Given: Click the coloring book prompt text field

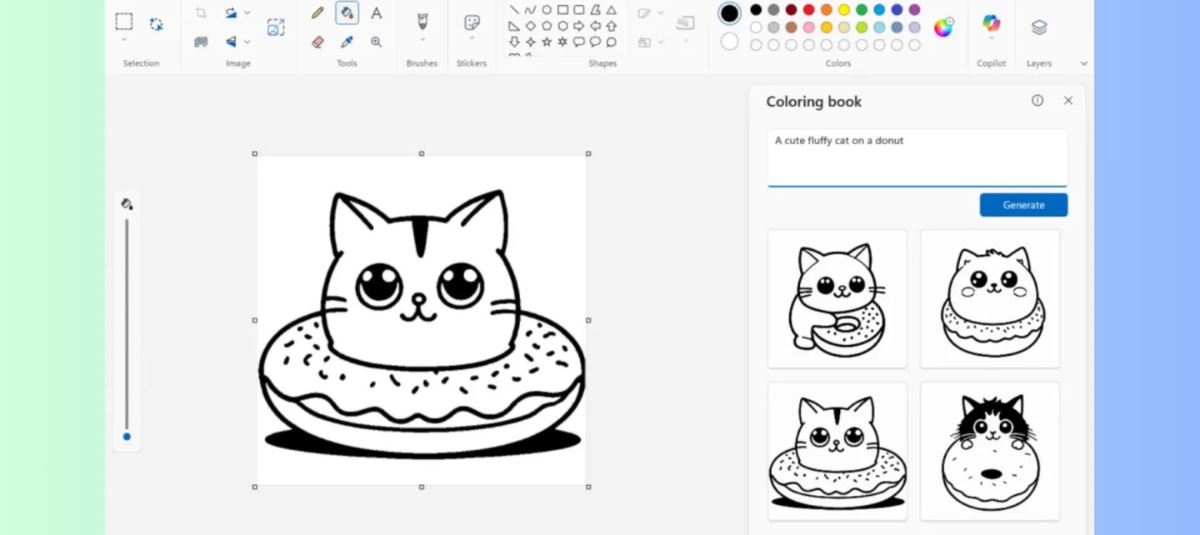Looking at the screenshot, I should coord(917,156).
